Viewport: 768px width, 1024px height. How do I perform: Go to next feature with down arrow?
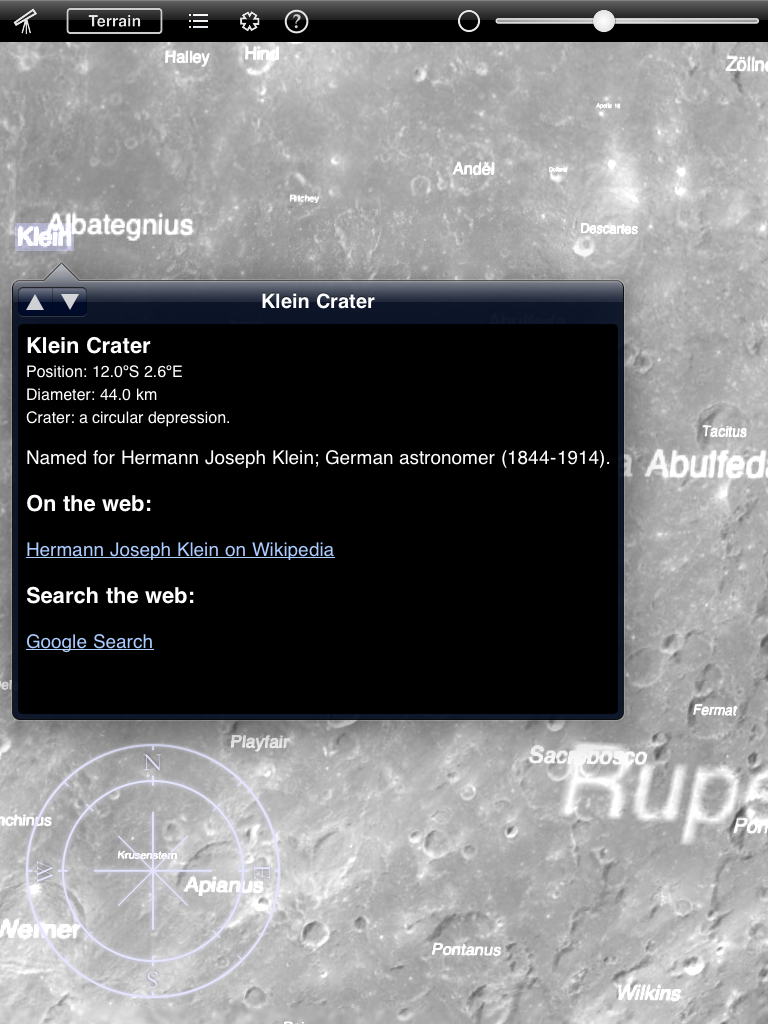(x=70, y=301)
